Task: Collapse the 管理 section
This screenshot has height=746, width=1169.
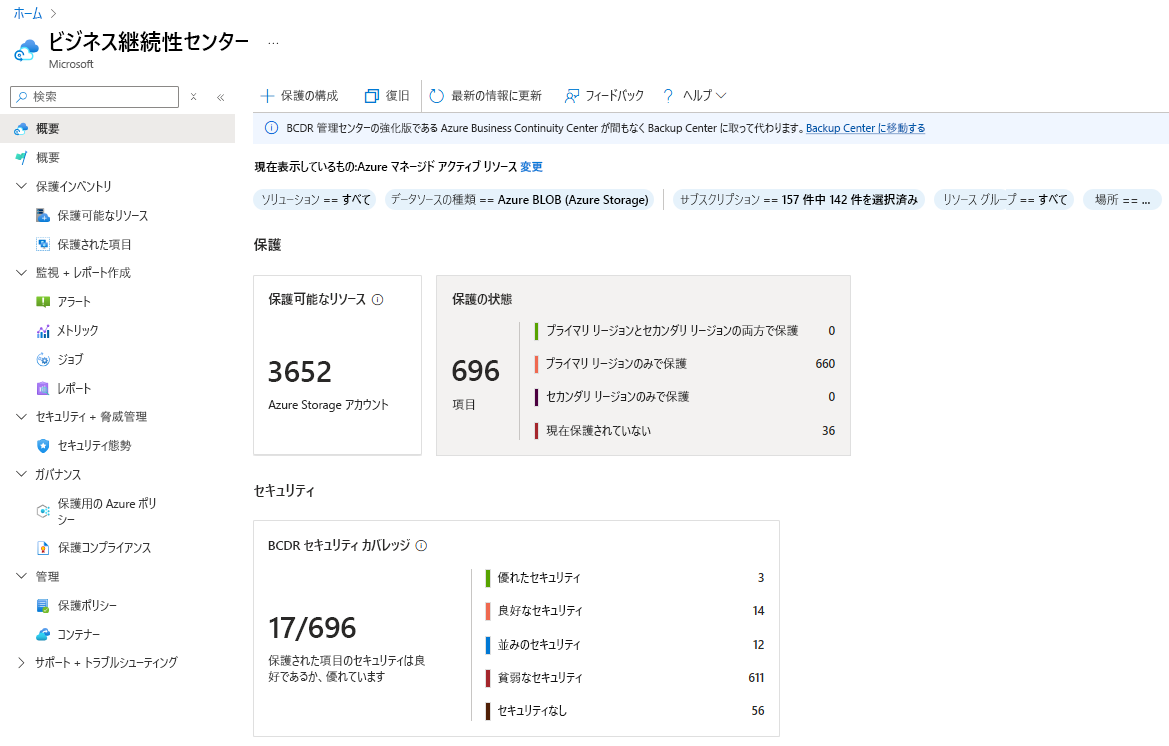Action: [21, 576]
